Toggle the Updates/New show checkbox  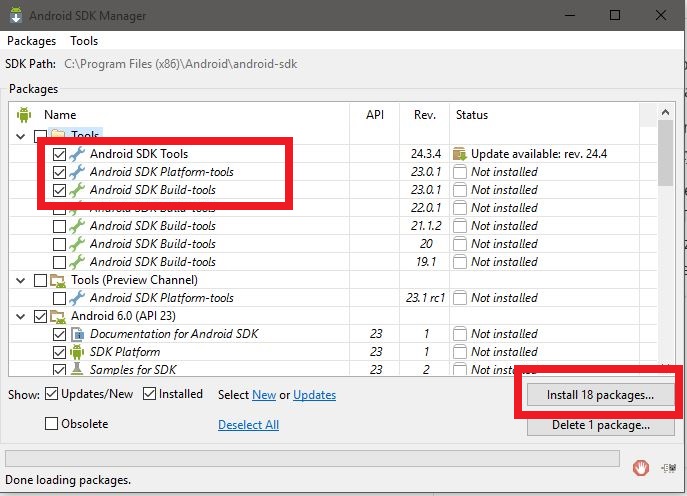pyautogui.click(x=51, y=394)
